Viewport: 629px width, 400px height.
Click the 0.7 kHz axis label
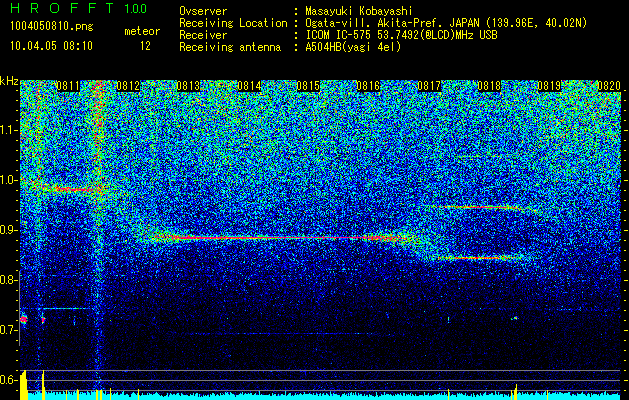click(x=9, y=330)
